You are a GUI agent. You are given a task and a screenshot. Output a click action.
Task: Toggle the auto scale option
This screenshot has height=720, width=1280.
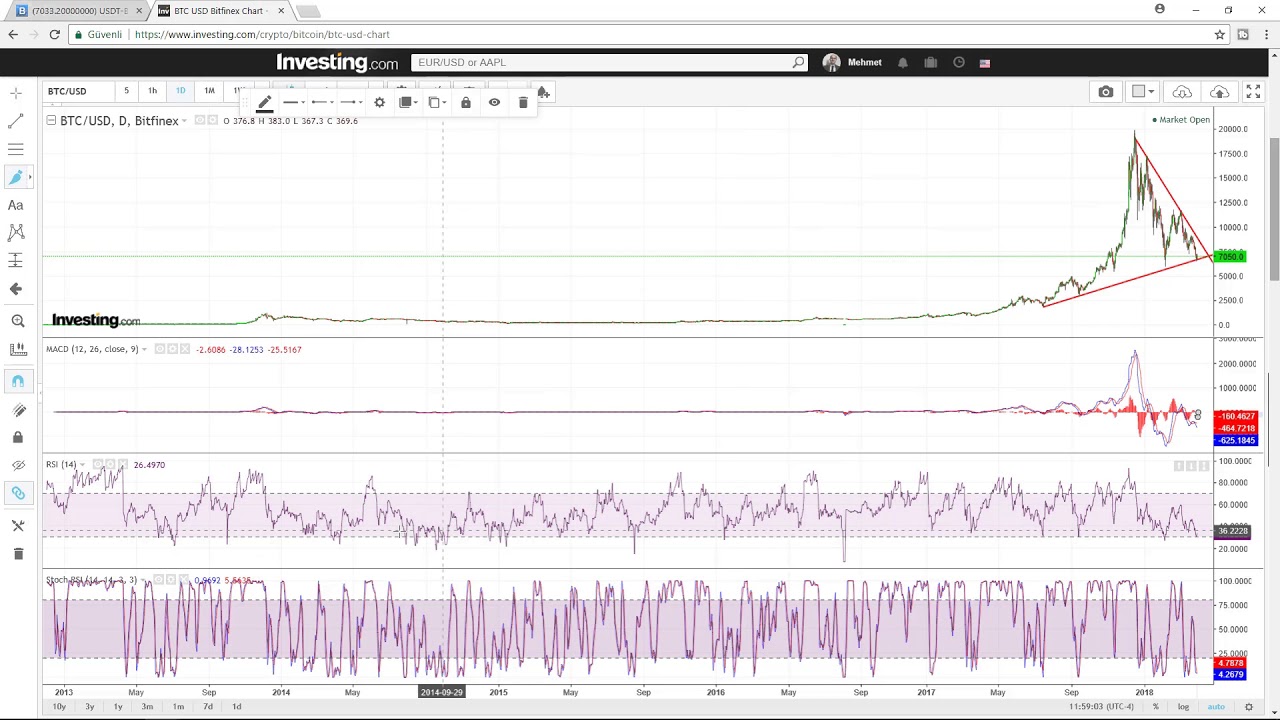pyautogui.click(x=1216, y=707)
